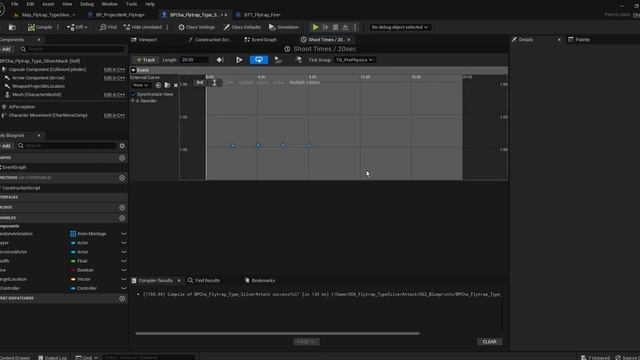Screen dimensions: 640x360
Task: Toggle the timeline Loop button
Action: click(259, 60)
